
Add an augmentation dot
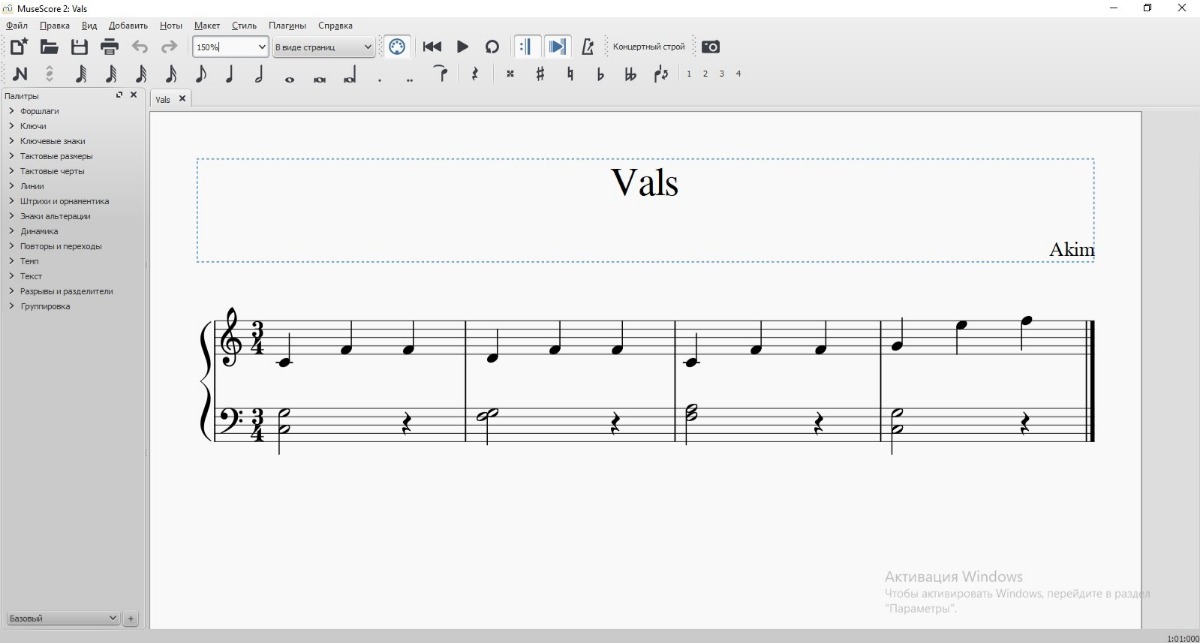point(380,78)
